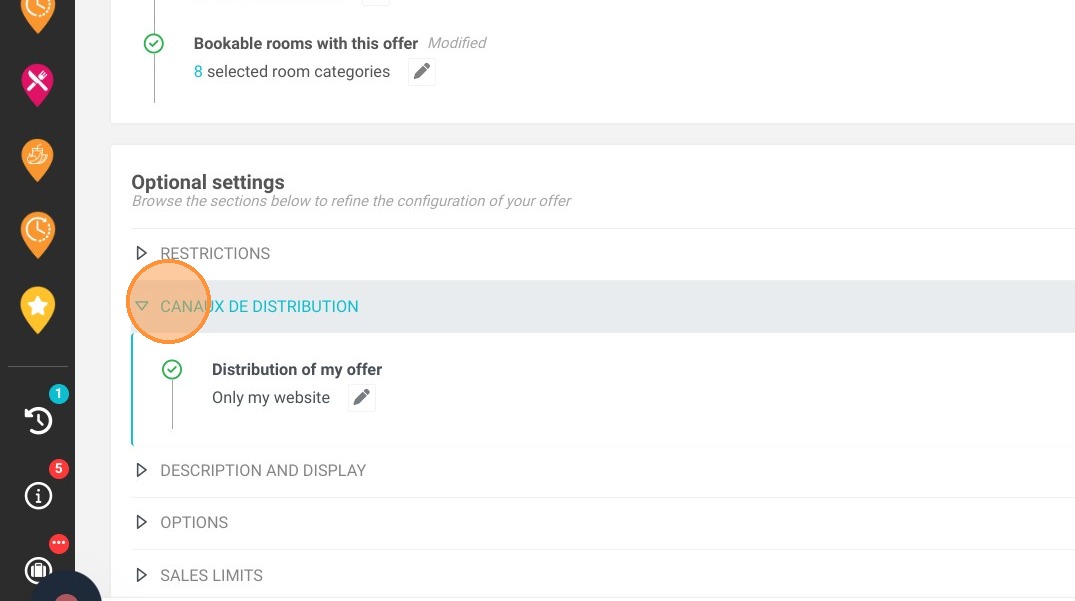Open the yellow star pin icon

pyautogui.click(x=37, y=309)
